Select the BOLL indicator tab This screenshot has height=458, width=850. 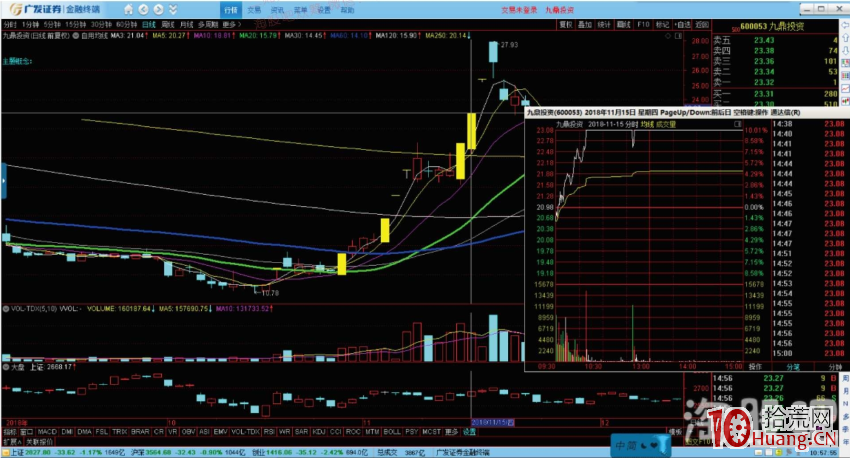391,431
